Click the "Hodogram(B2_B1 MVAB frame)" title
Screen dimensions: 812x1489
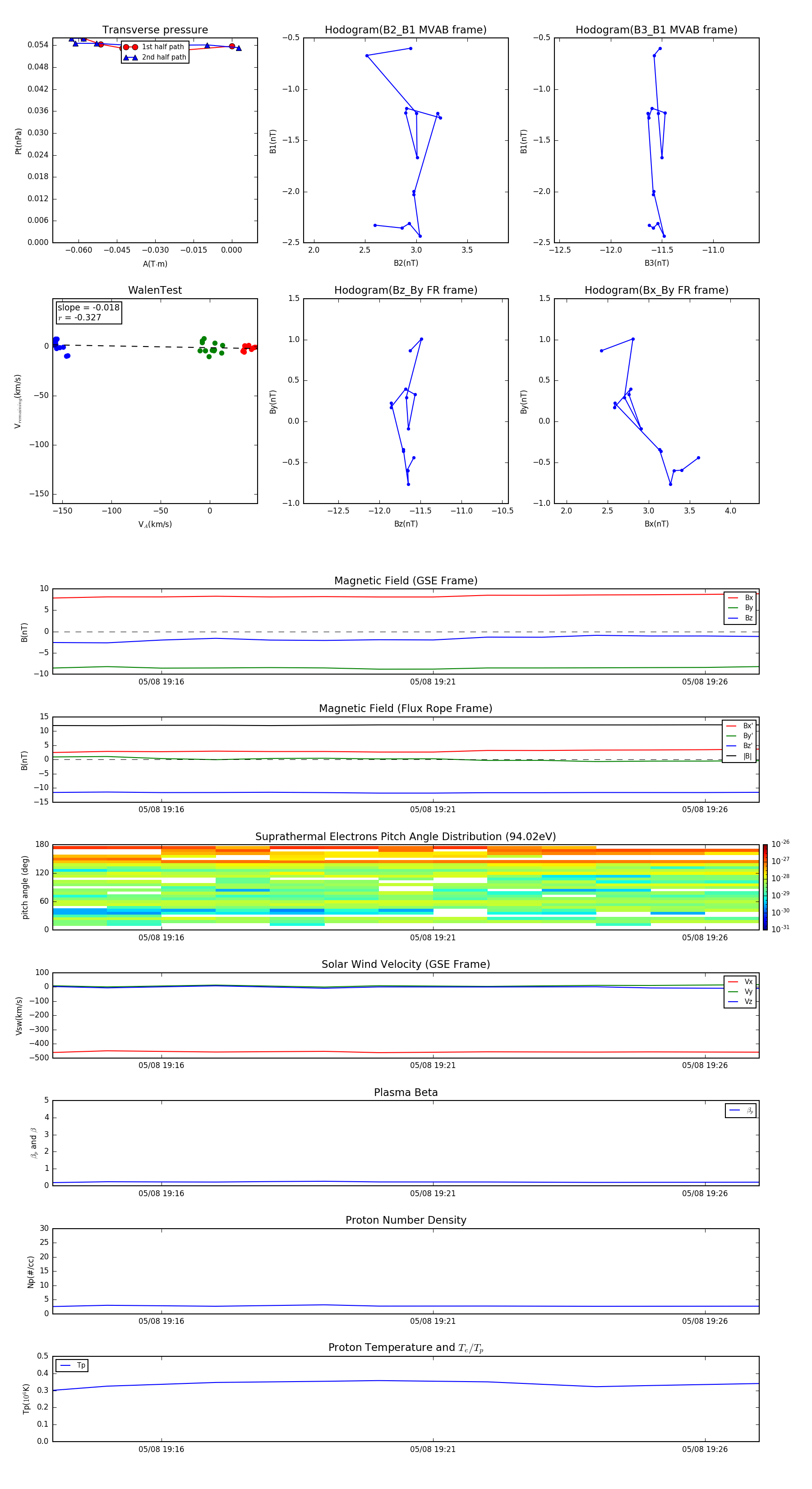[406, 30]
